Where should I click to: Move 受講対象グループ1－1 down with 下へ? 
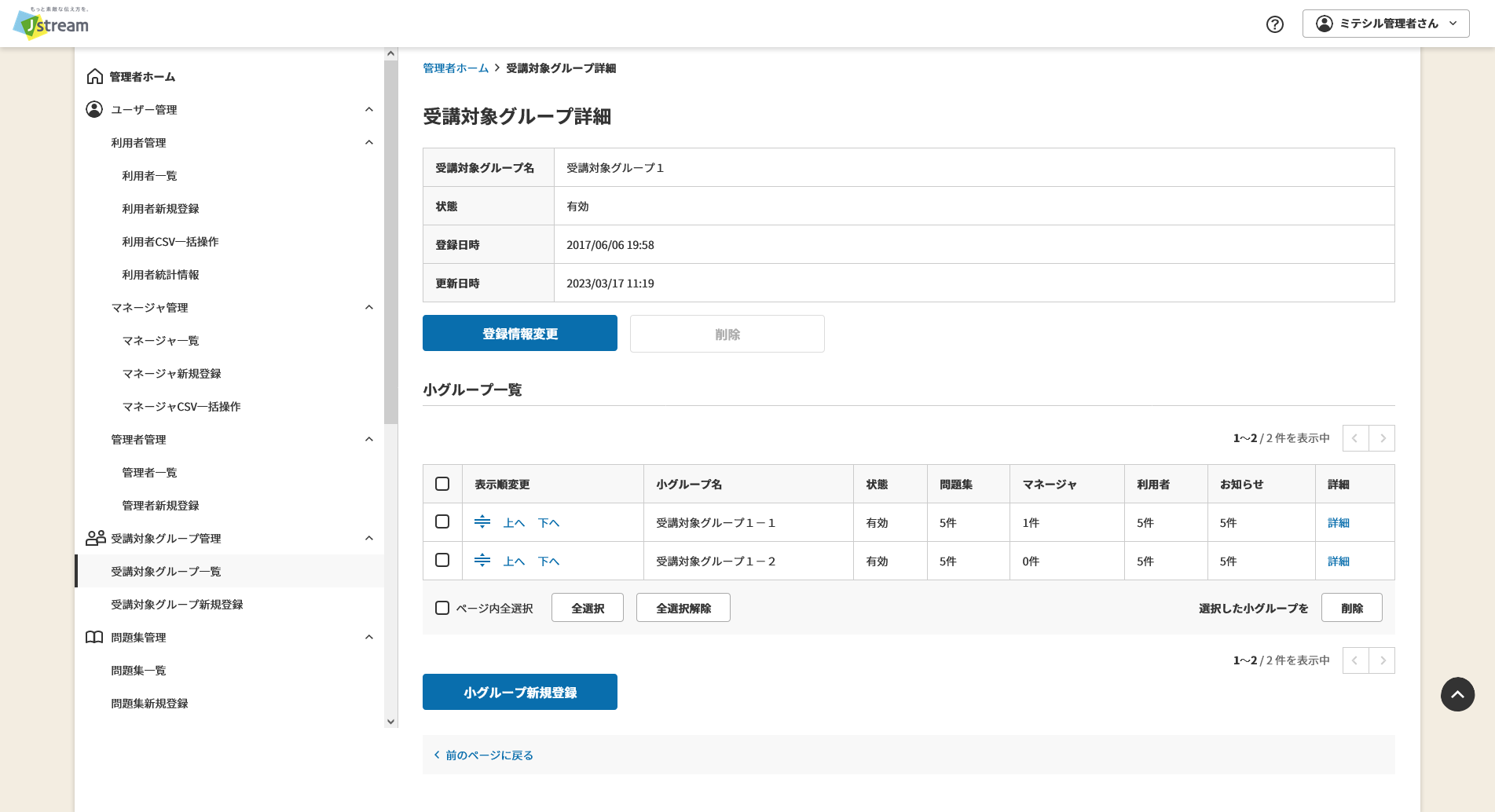(x=549, y=522)
